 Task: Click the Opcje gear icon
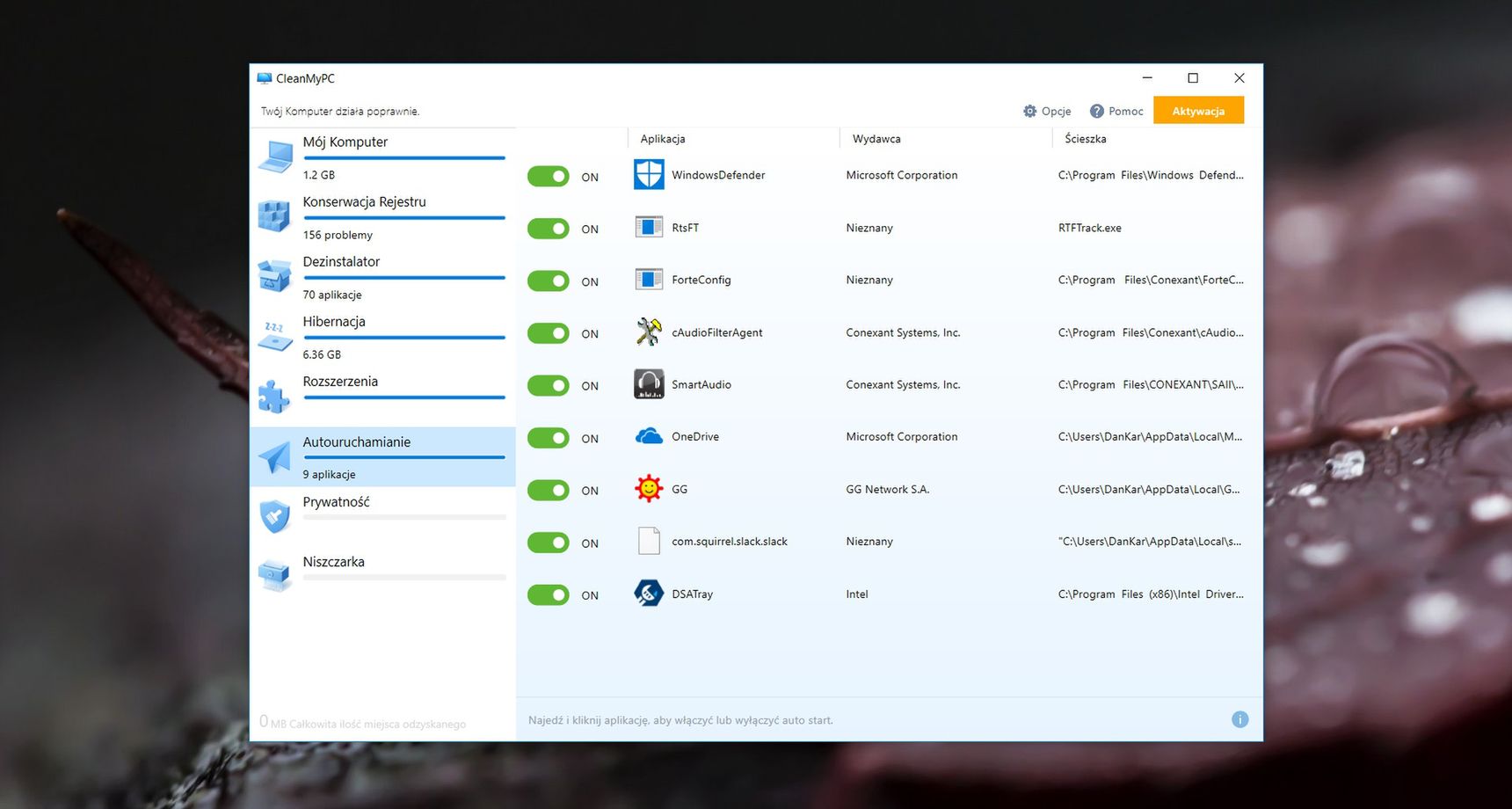pos(1030,111)
